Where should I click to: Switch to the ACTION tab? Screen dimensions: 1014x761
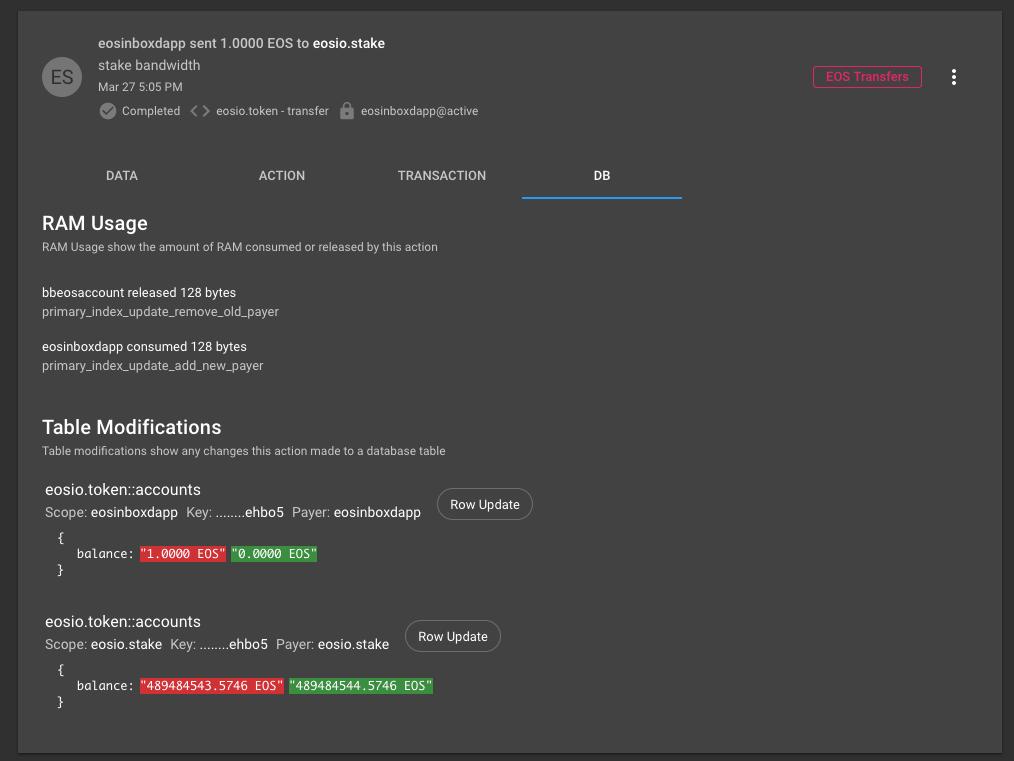[x=282, y=176]
